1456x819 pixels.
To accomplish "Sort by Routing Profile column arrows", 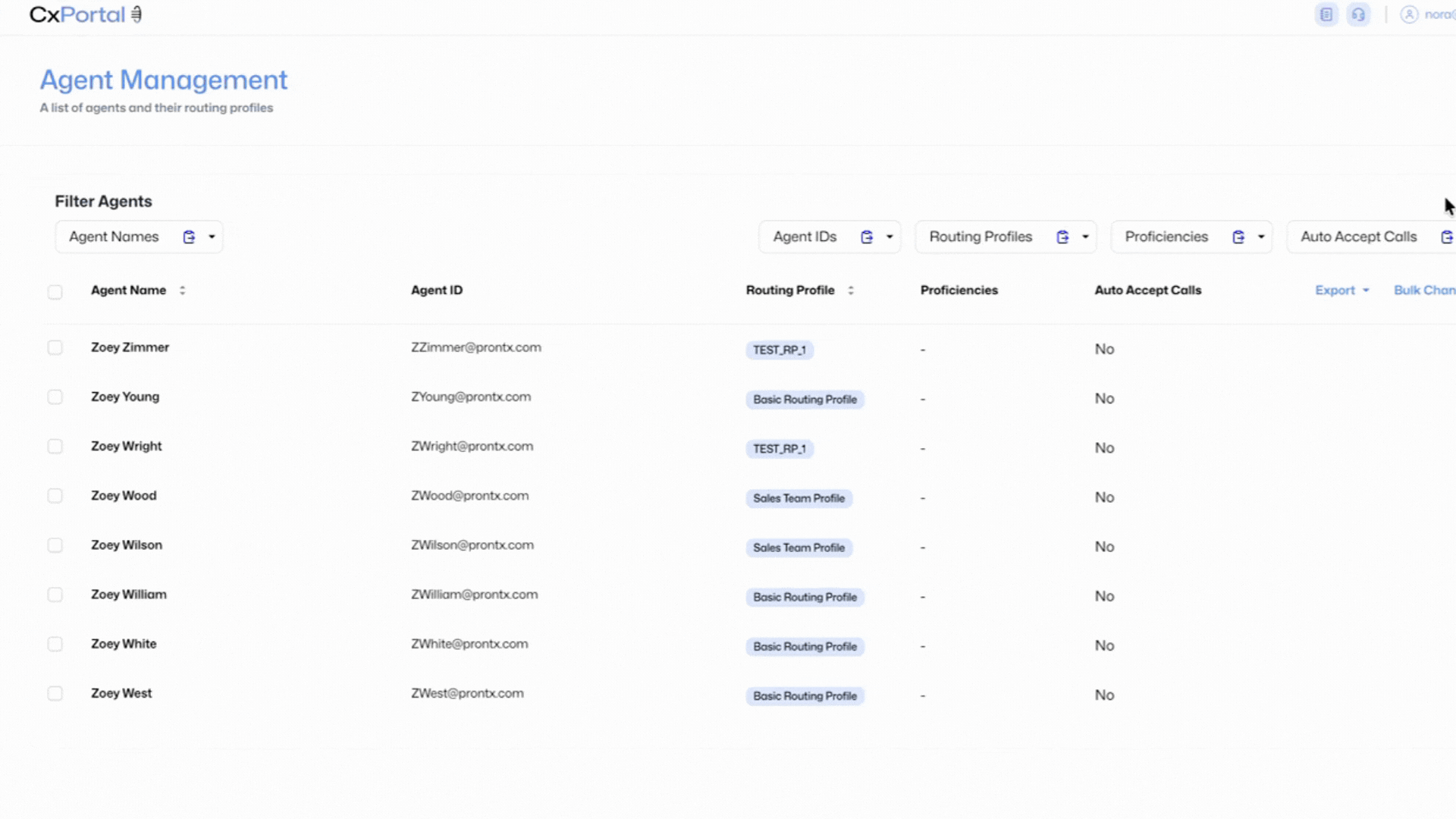I will pos(851,290).
